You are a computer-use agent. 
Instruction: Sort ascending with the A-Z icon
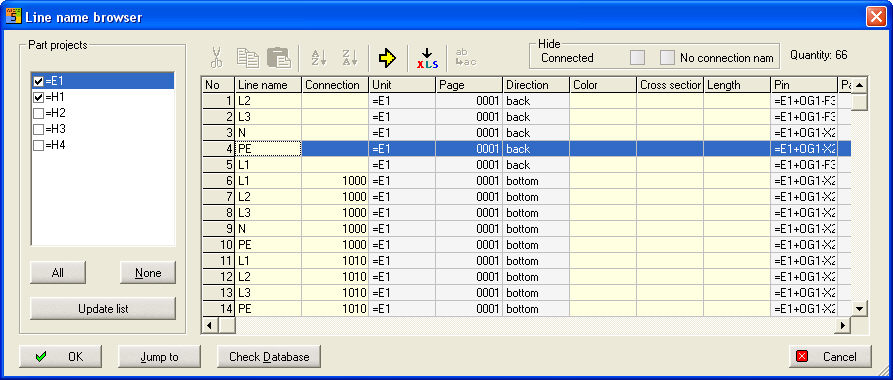(x=318, y=58)
